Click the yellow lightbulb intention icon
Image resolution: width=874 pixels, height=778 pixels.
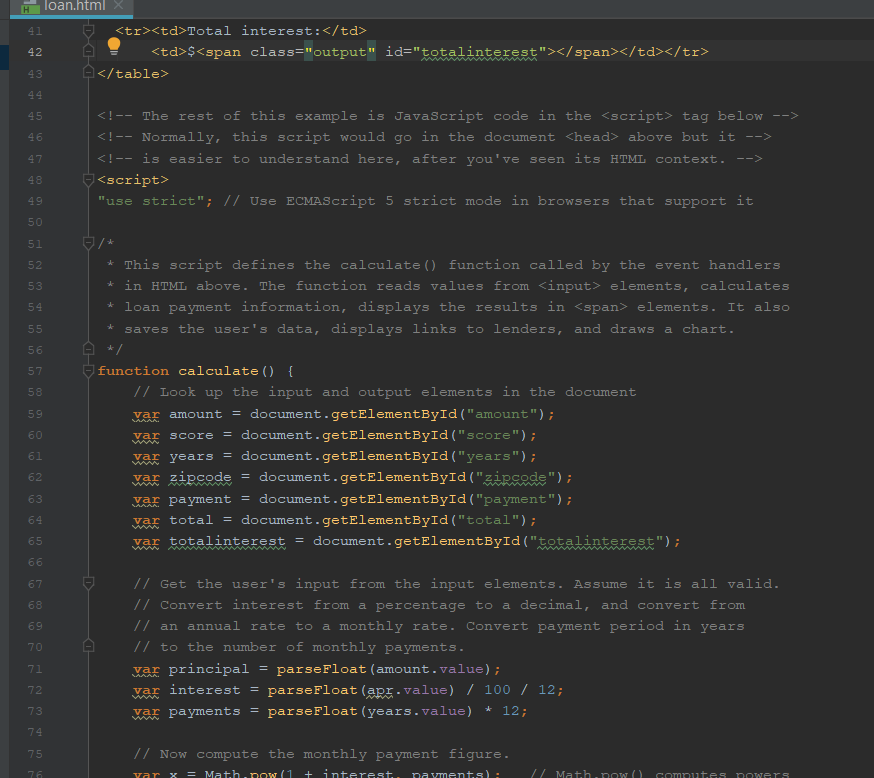(x=112, y=45)
